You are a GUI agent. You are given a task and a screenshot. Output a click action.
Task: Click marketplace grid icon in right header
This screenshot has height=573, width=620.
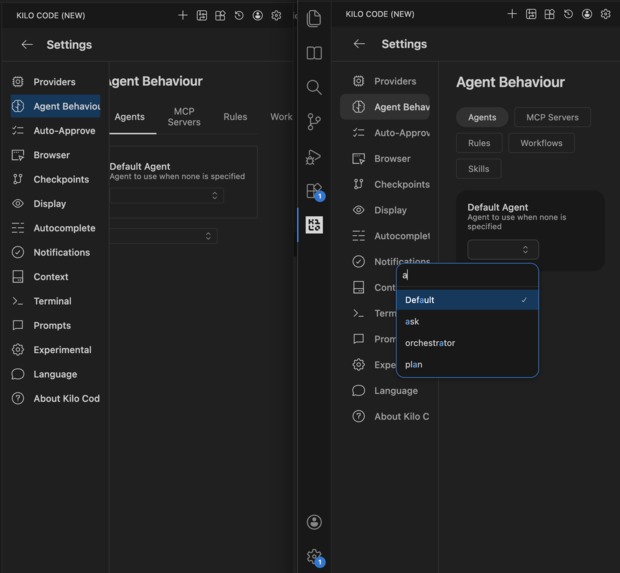coord(550,14)
